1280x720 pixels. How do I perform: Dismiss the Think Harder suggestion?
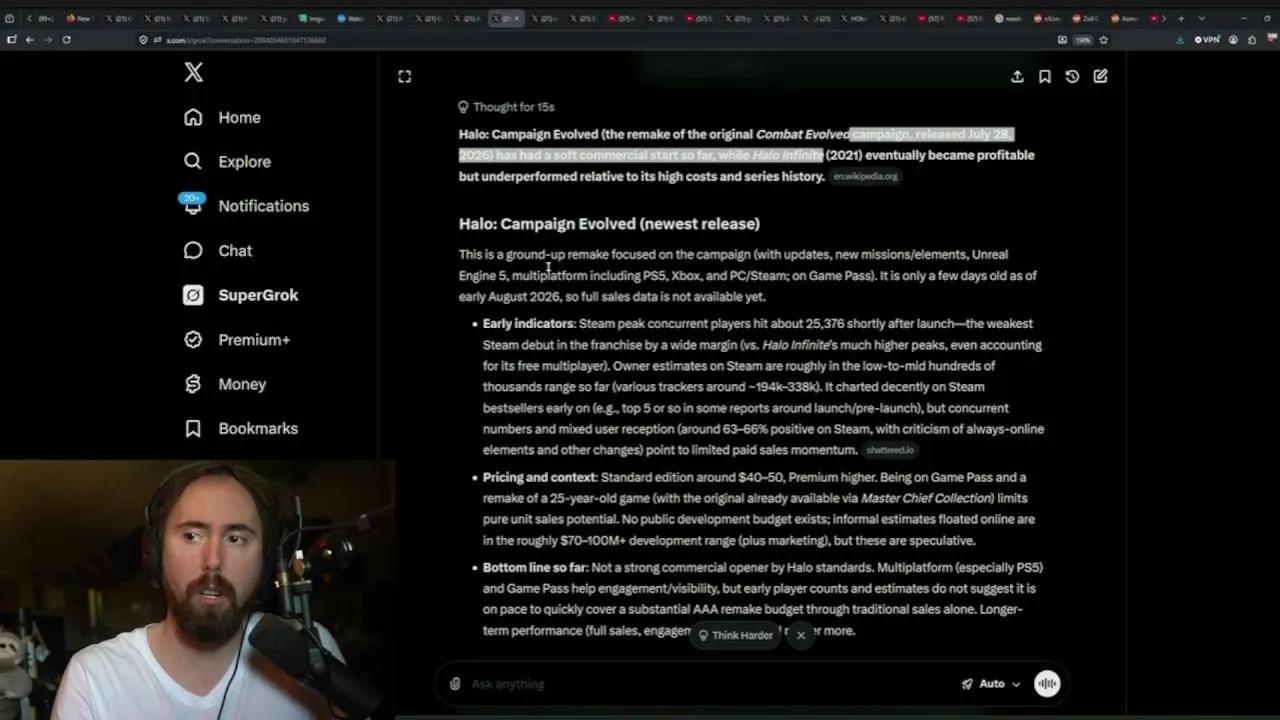[x=801, y=635]
